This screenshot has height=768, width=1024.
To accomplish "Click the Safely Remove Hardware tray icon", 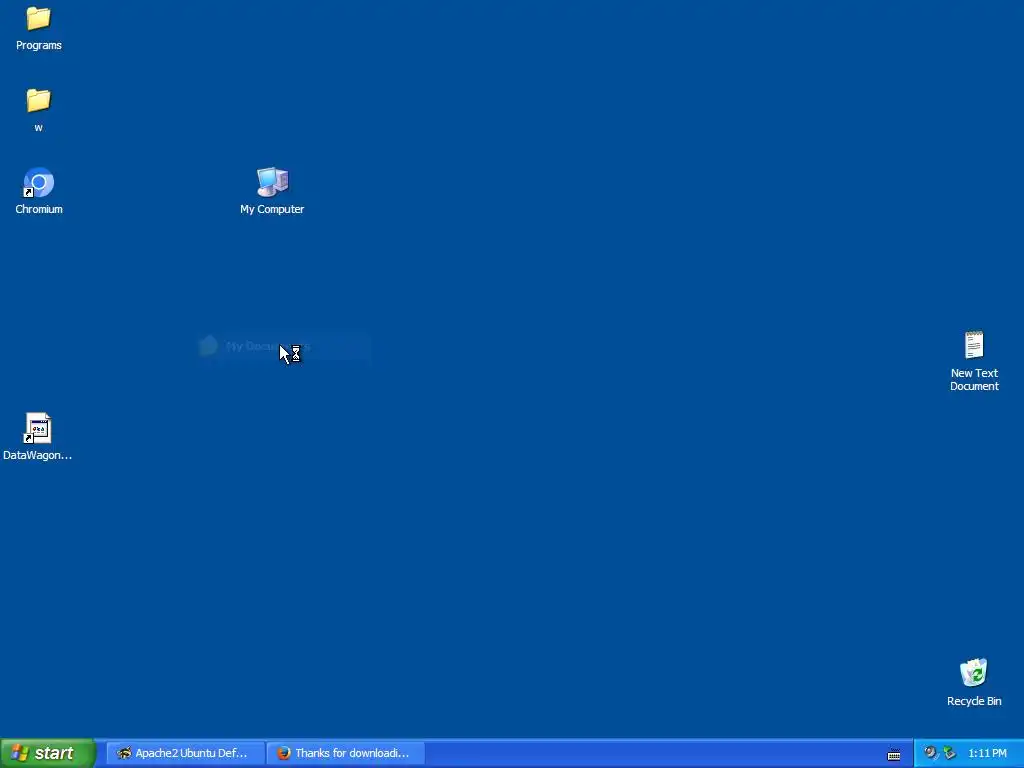I will click(x=949, y=753).
